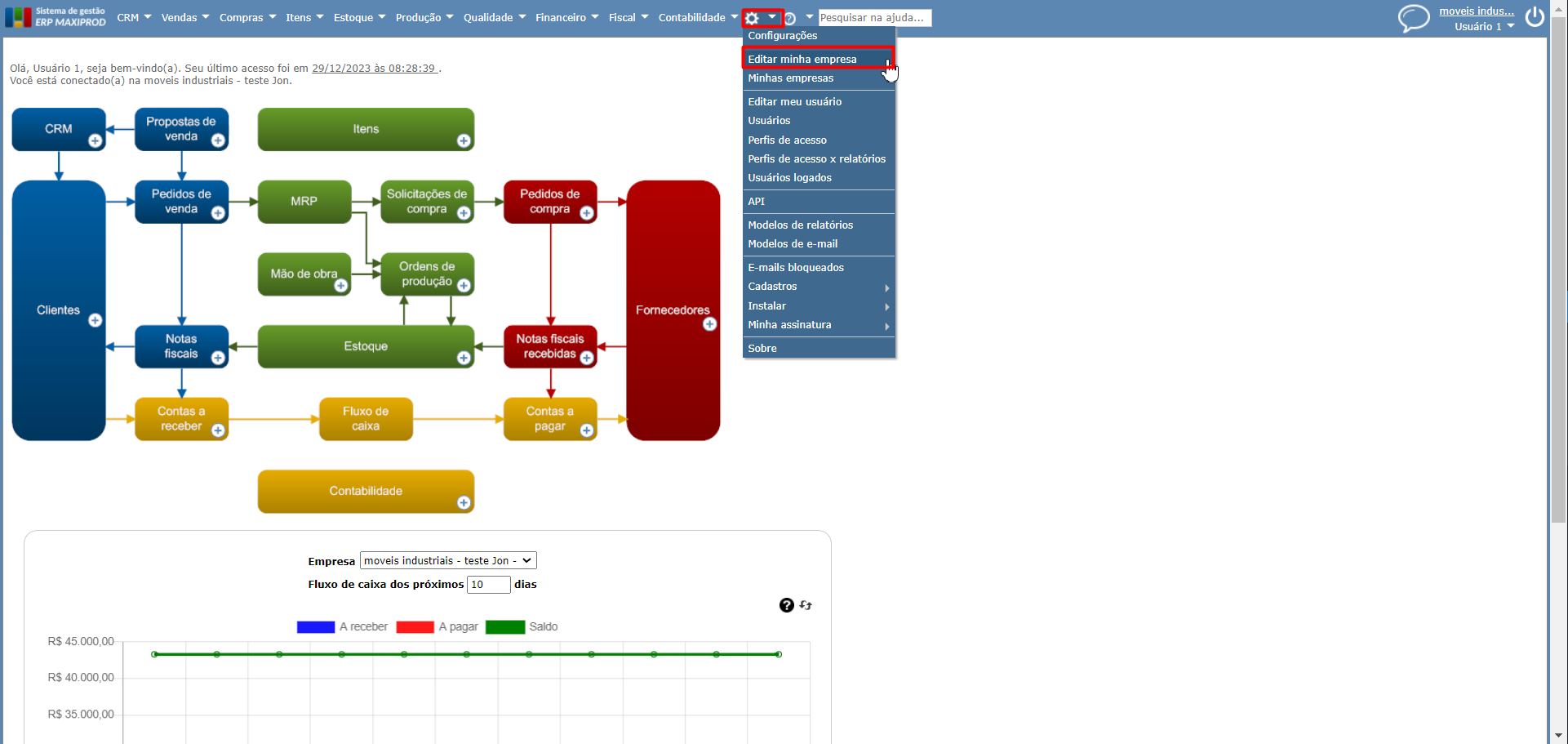The image size is (1568, 744).
Task: Expand the Produção menu
Action: (424, 17)
